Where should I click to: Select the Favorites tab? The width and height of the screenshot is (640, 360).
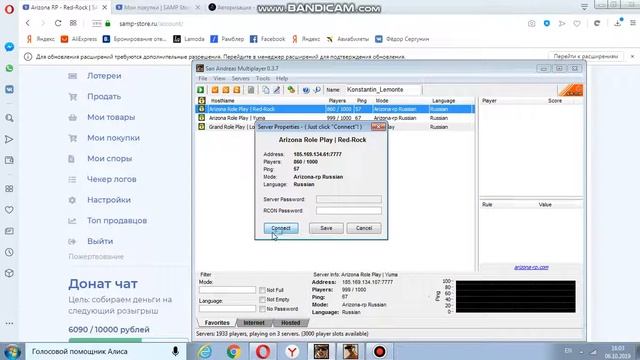217,323
